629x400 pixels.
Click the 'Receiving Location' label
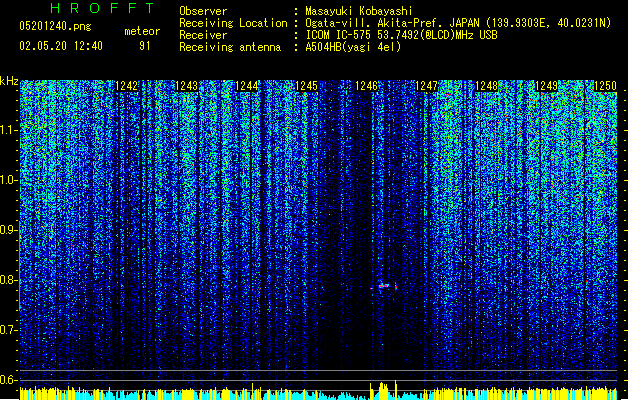[x=233, y=23]
